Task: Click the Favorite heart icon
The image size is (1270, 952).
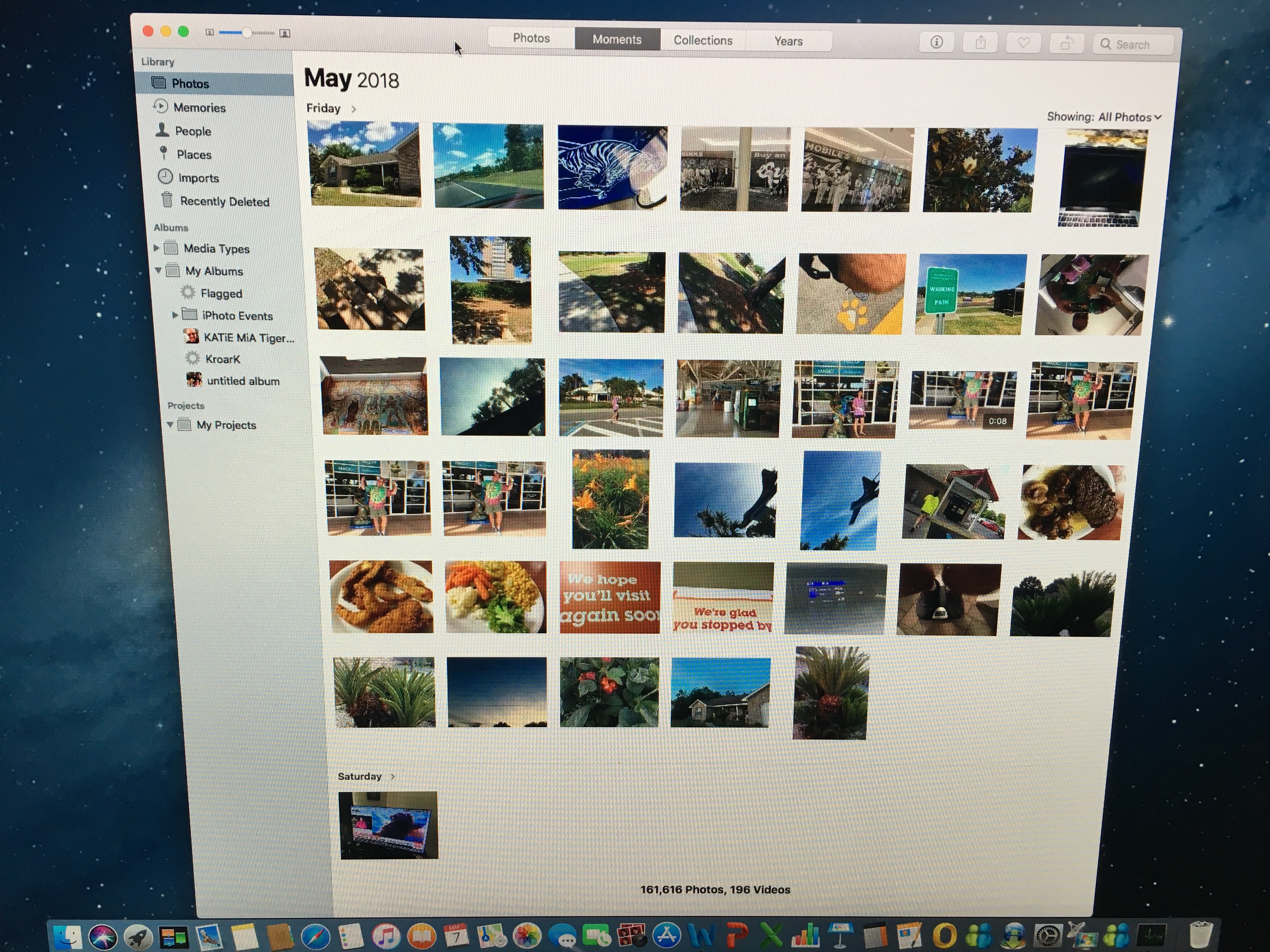Action: point(1023,43)
